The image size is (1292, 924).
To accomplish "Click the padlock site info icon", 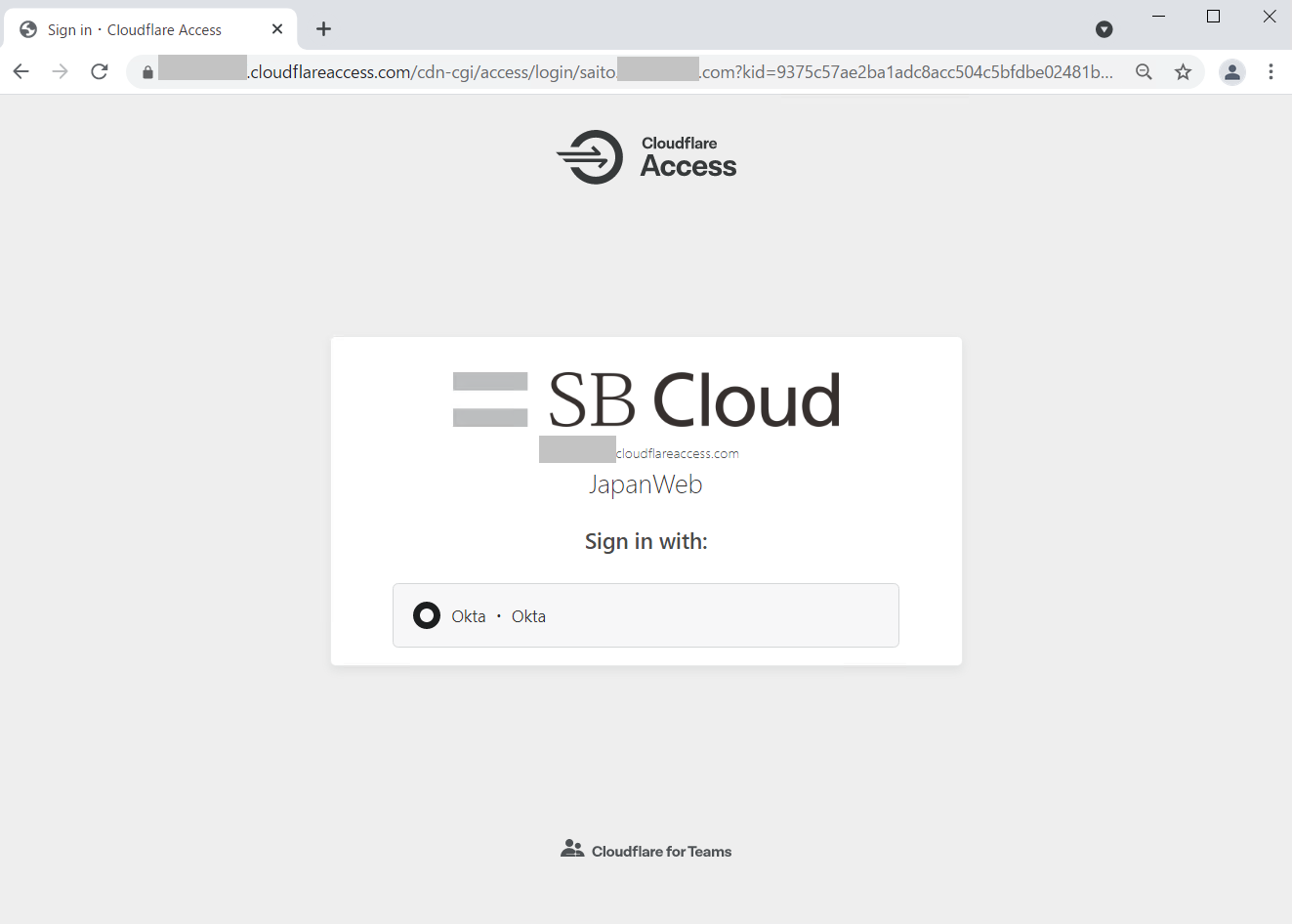I will point(147,72).
